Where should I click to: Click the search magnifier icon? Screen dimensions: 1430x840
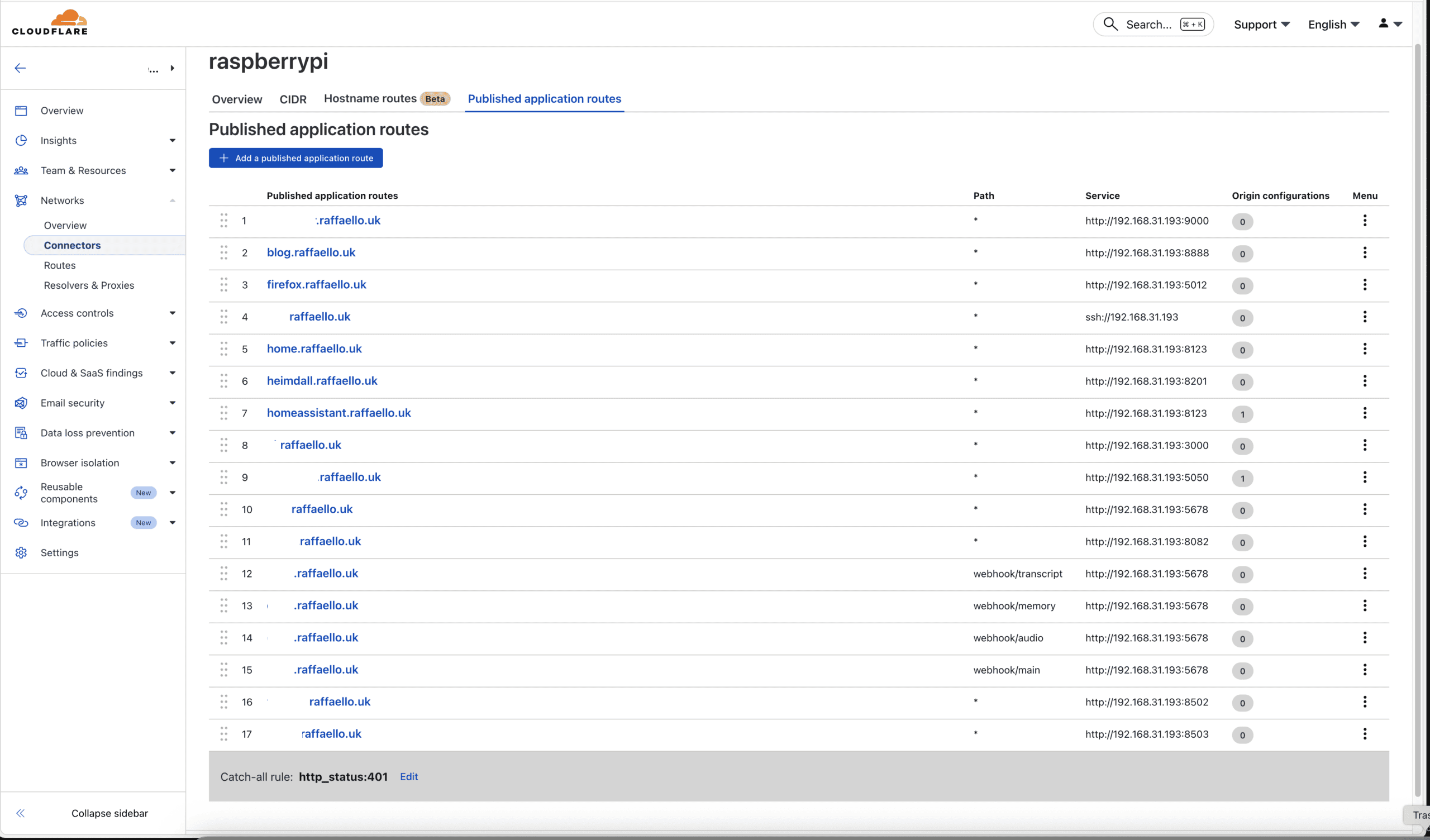[x=1110, y=24]
